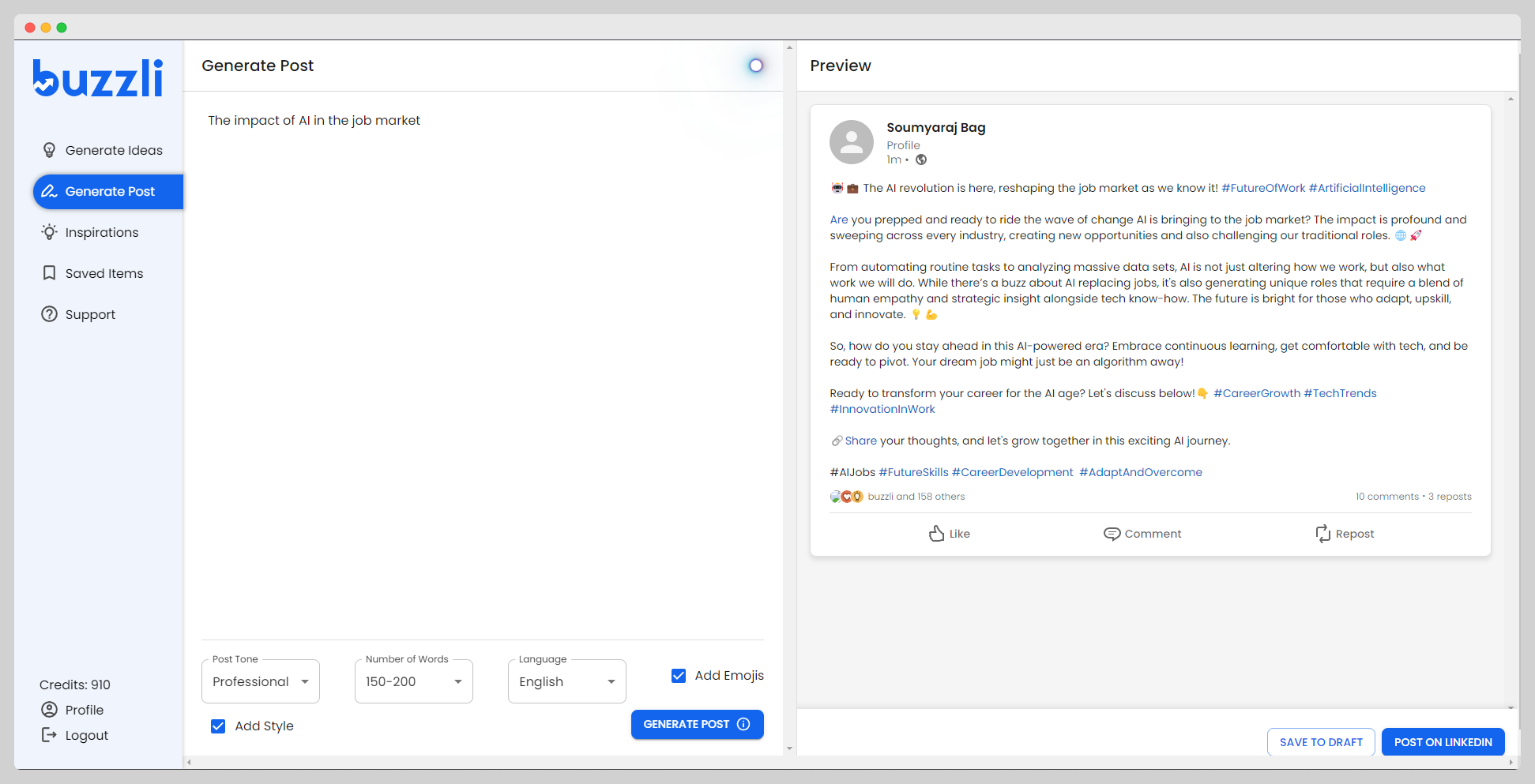
Task: Click the #AdaptAndOvercome hashtag
Action: [x=1141, y=472]
